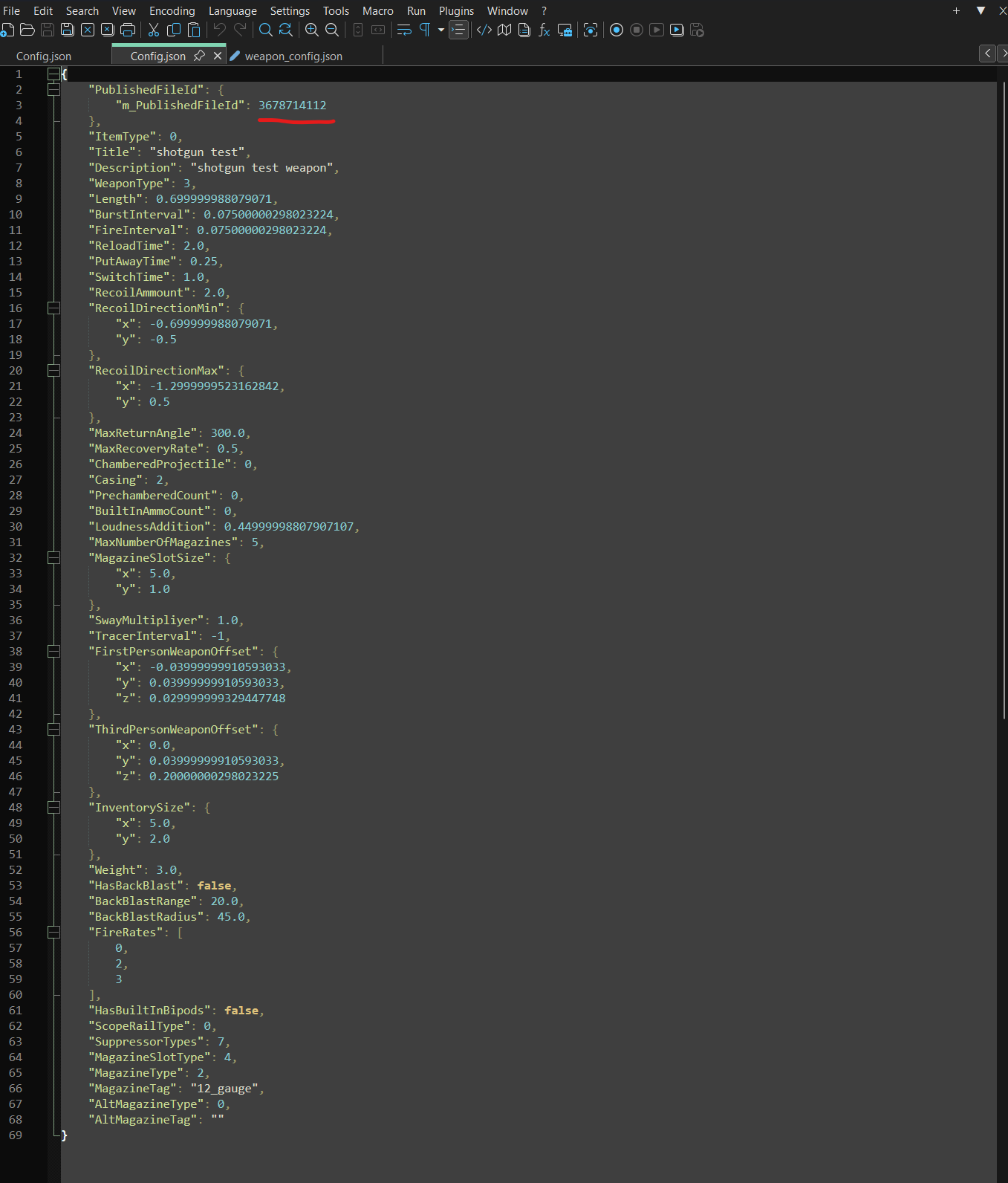Switch to the weapon_config.json tab
Viewport: 1008px width, 1183px height.
(293, 56)
